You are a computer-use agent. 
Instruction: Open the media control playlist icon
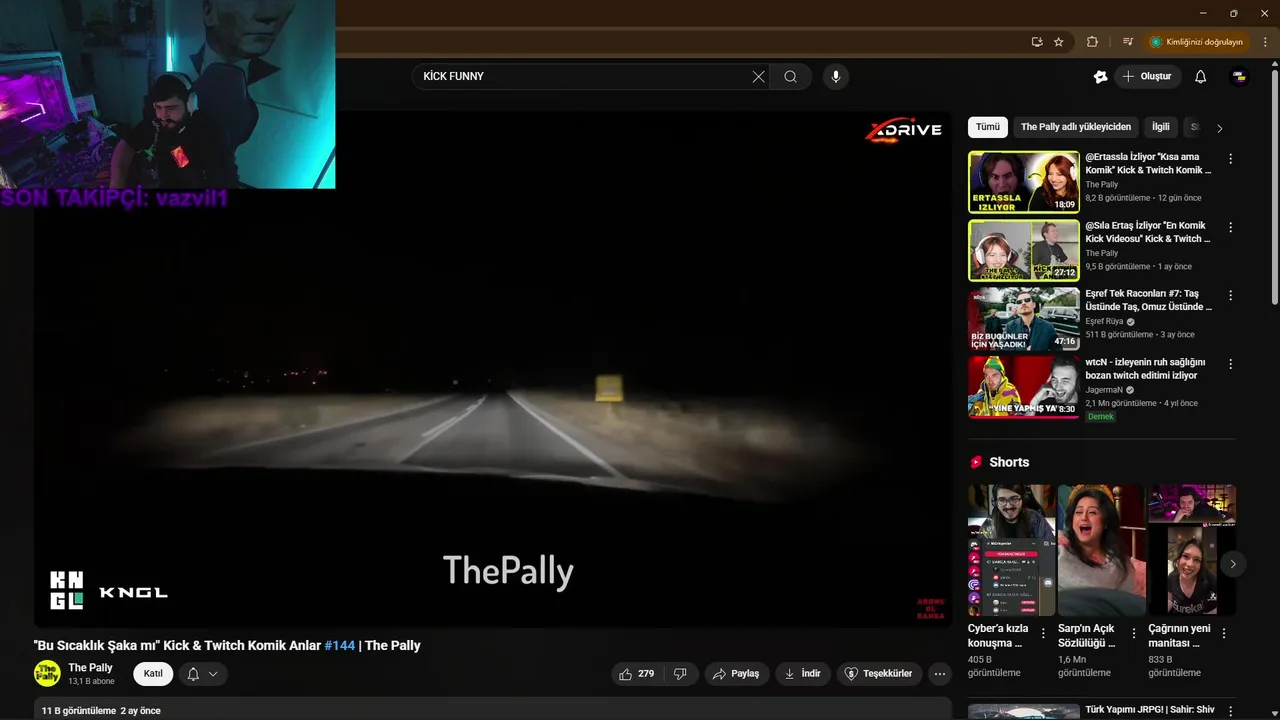coord(1128,42)
